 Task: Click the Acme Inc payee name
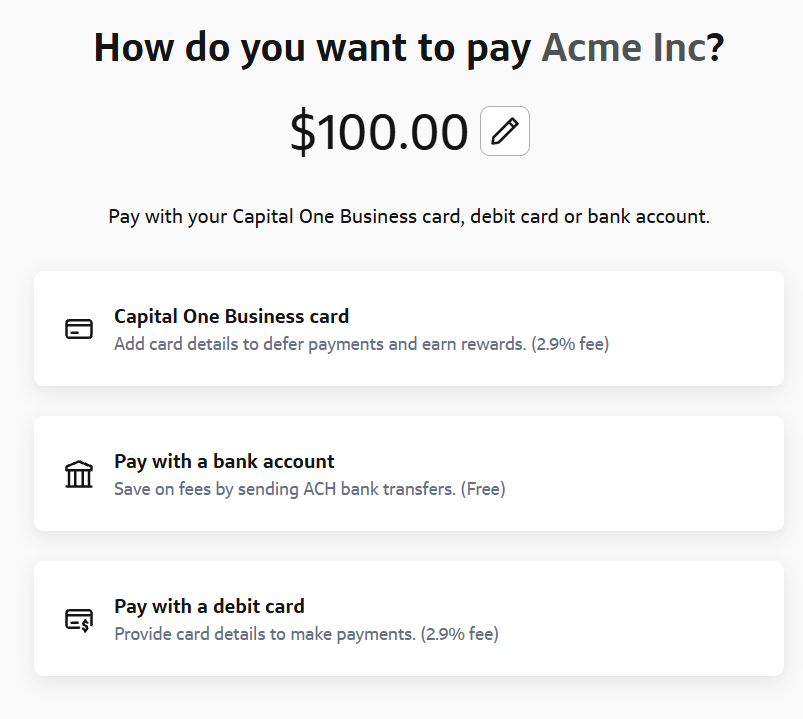(x=623, y=48)
